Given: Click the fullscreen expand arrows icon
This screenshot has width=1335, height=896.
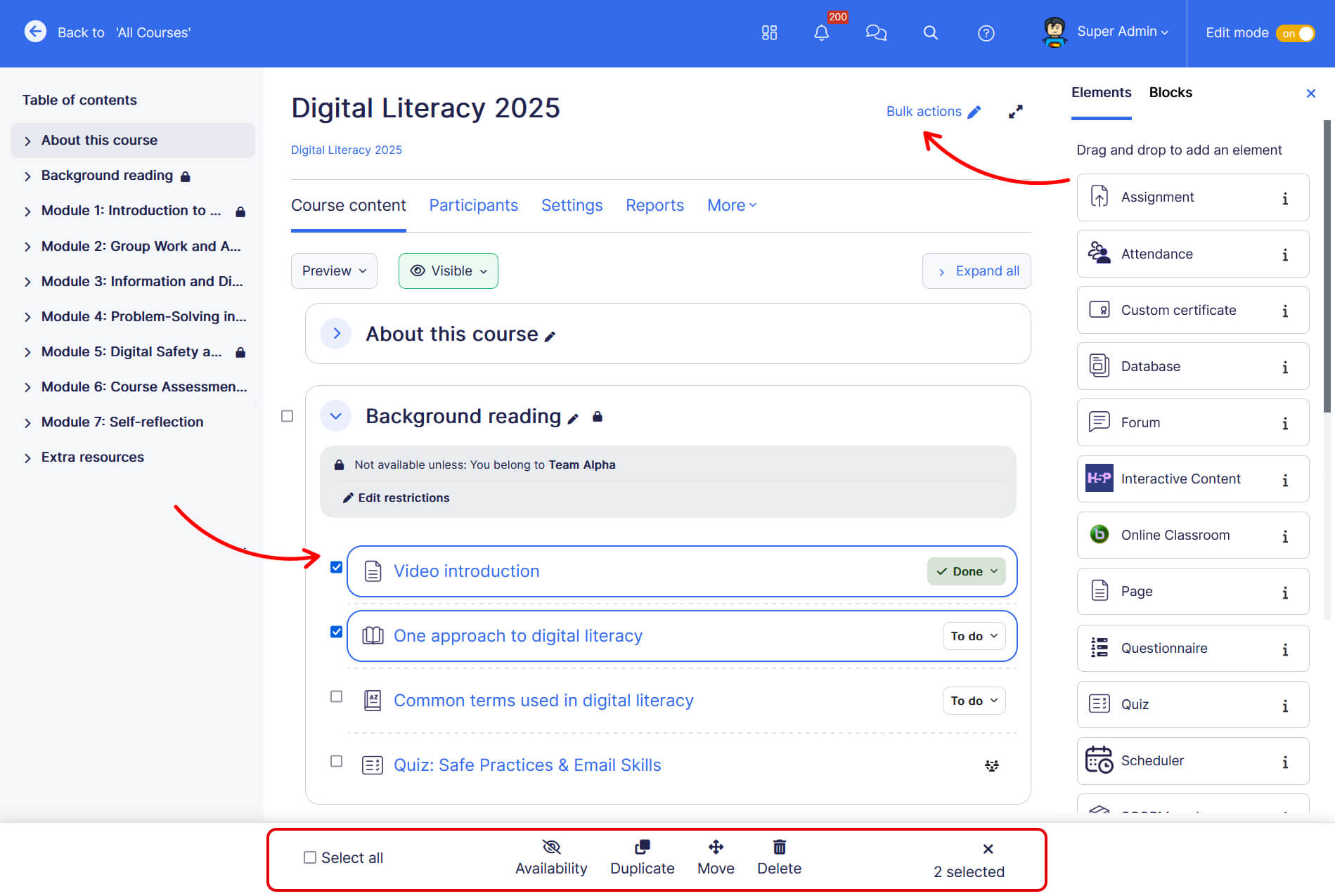Looking at the screenshot, I should coord(1015,112).
